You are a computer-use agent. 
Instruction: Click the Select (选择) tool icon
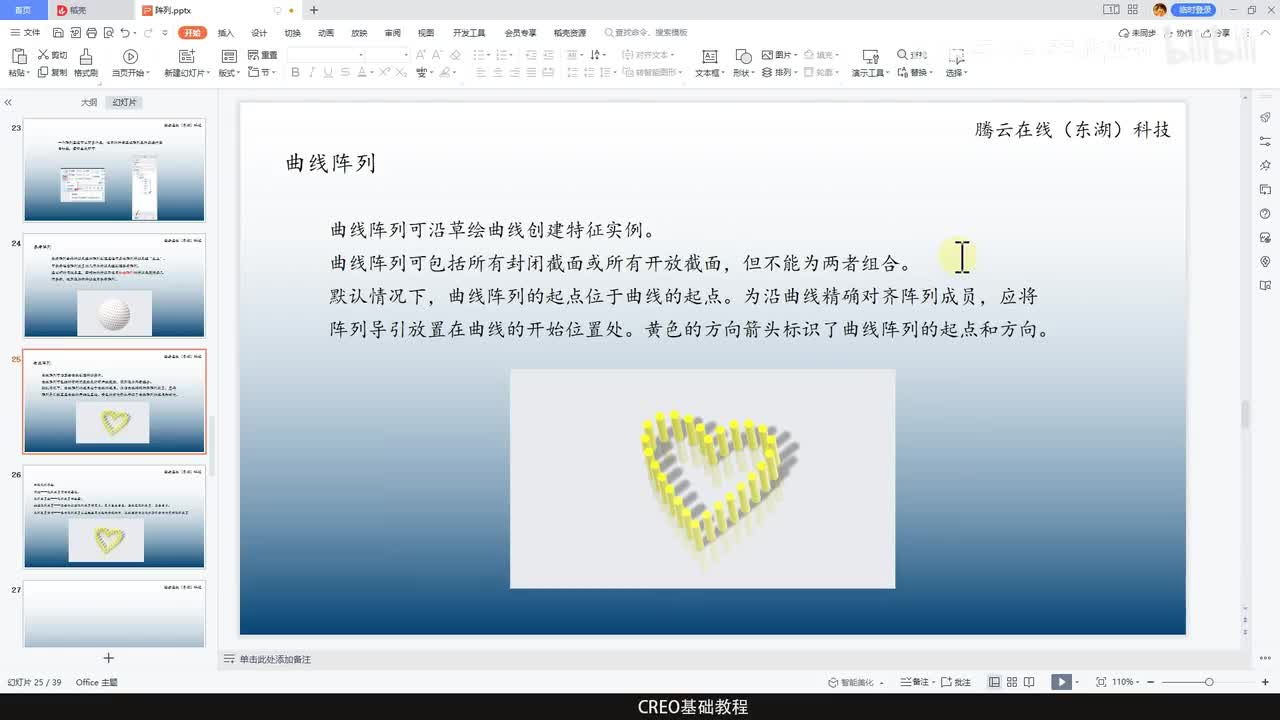tap(955, 57)
